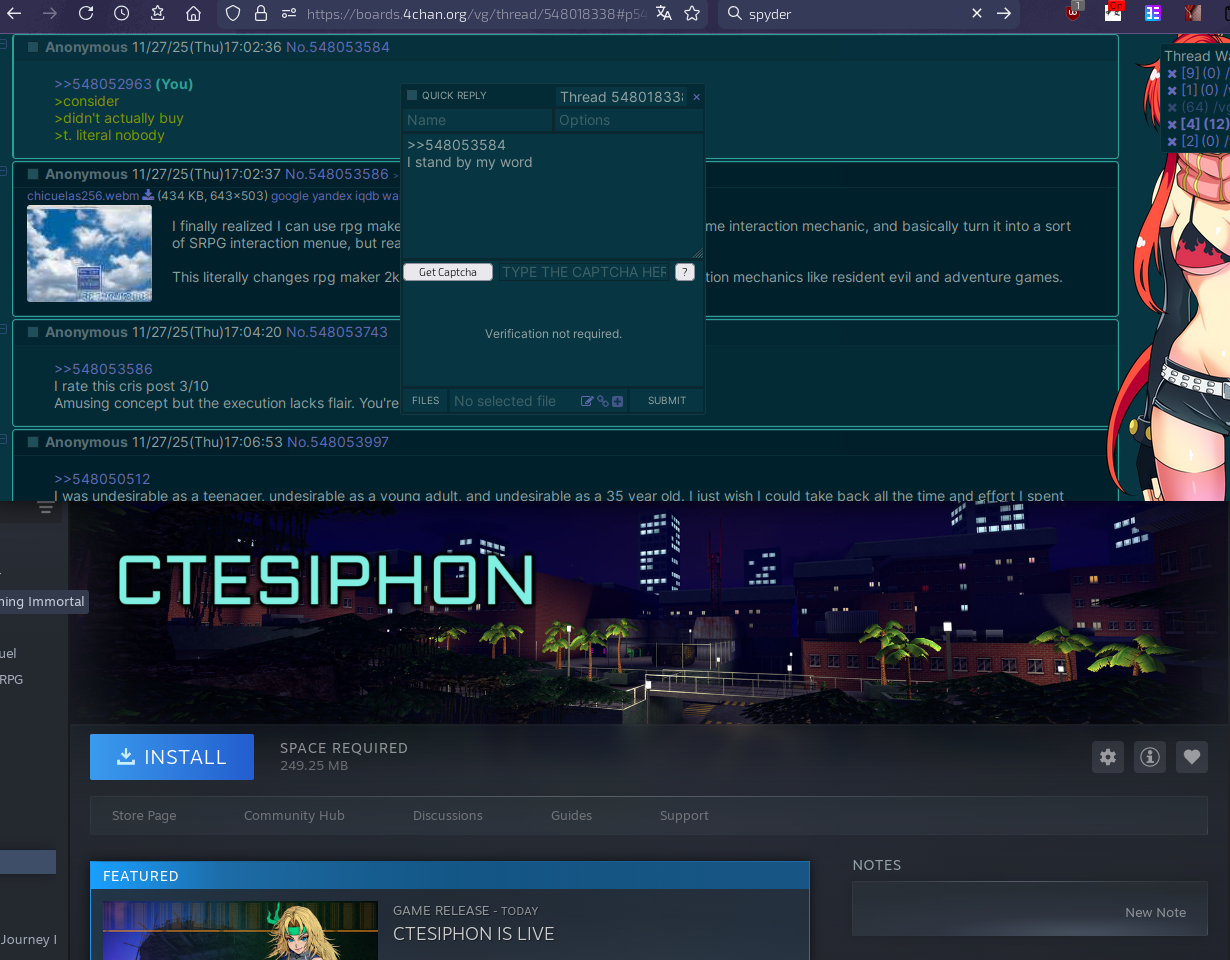Translate this page icon
Image resolution: width=1230 pixels, height=960 pixels.
663,13
